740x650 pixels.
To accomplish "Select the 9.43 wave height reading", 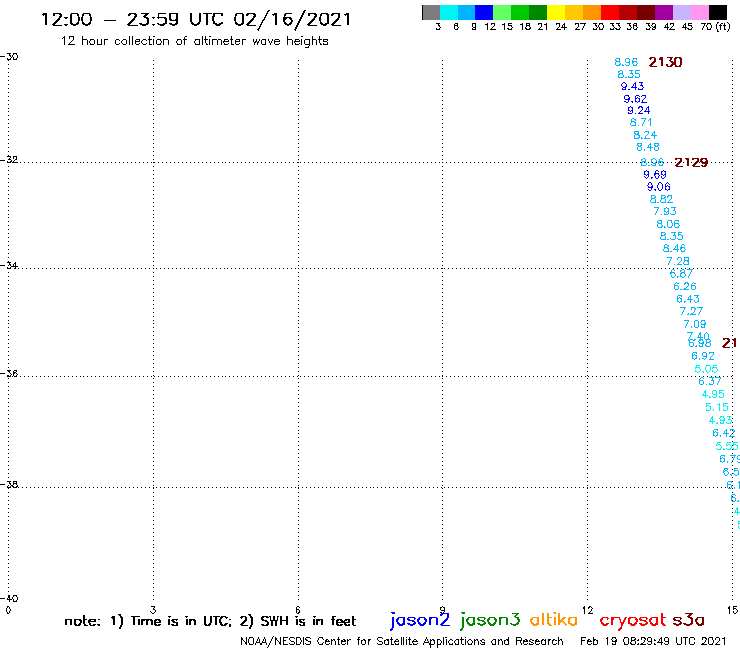I will [x=632, y=86].
